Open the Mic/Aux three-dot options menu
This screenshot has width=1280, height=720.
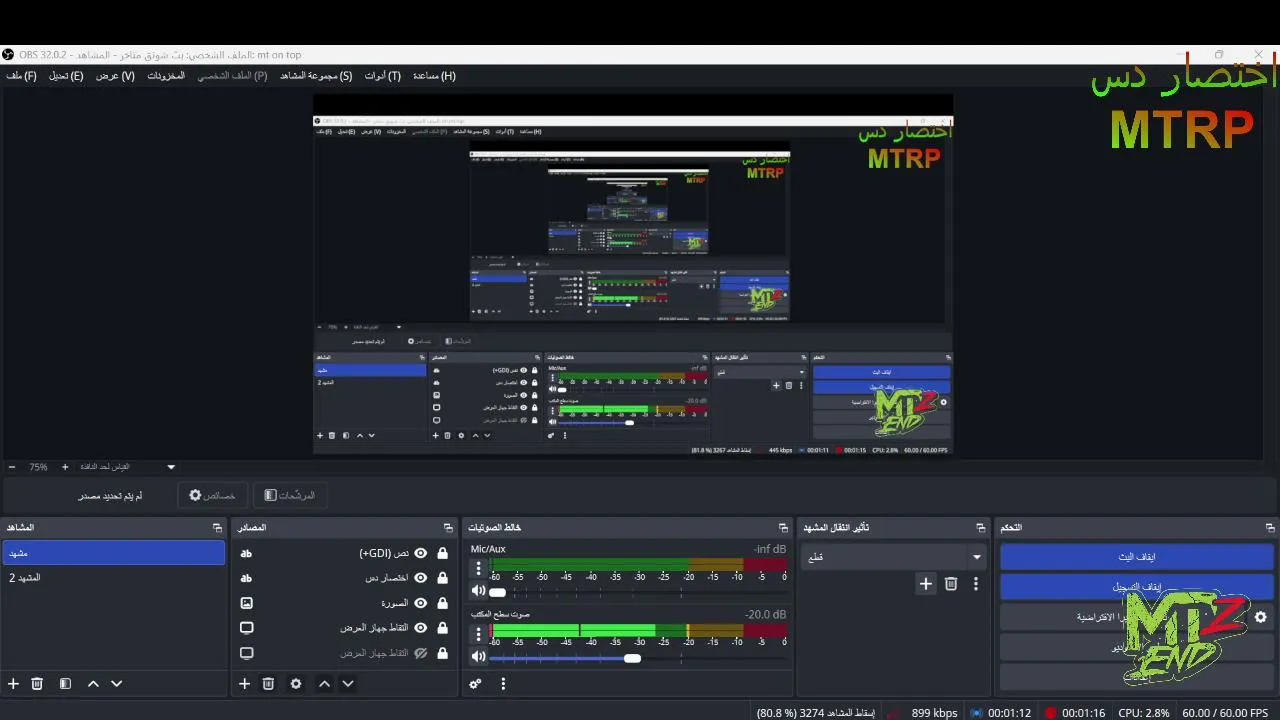(478, 569)
